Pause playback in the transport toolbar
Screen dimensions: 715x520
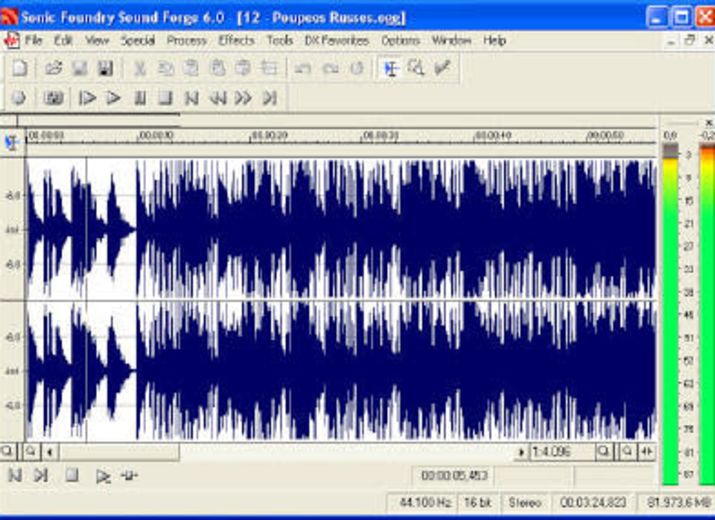click(x=140, y=98)
